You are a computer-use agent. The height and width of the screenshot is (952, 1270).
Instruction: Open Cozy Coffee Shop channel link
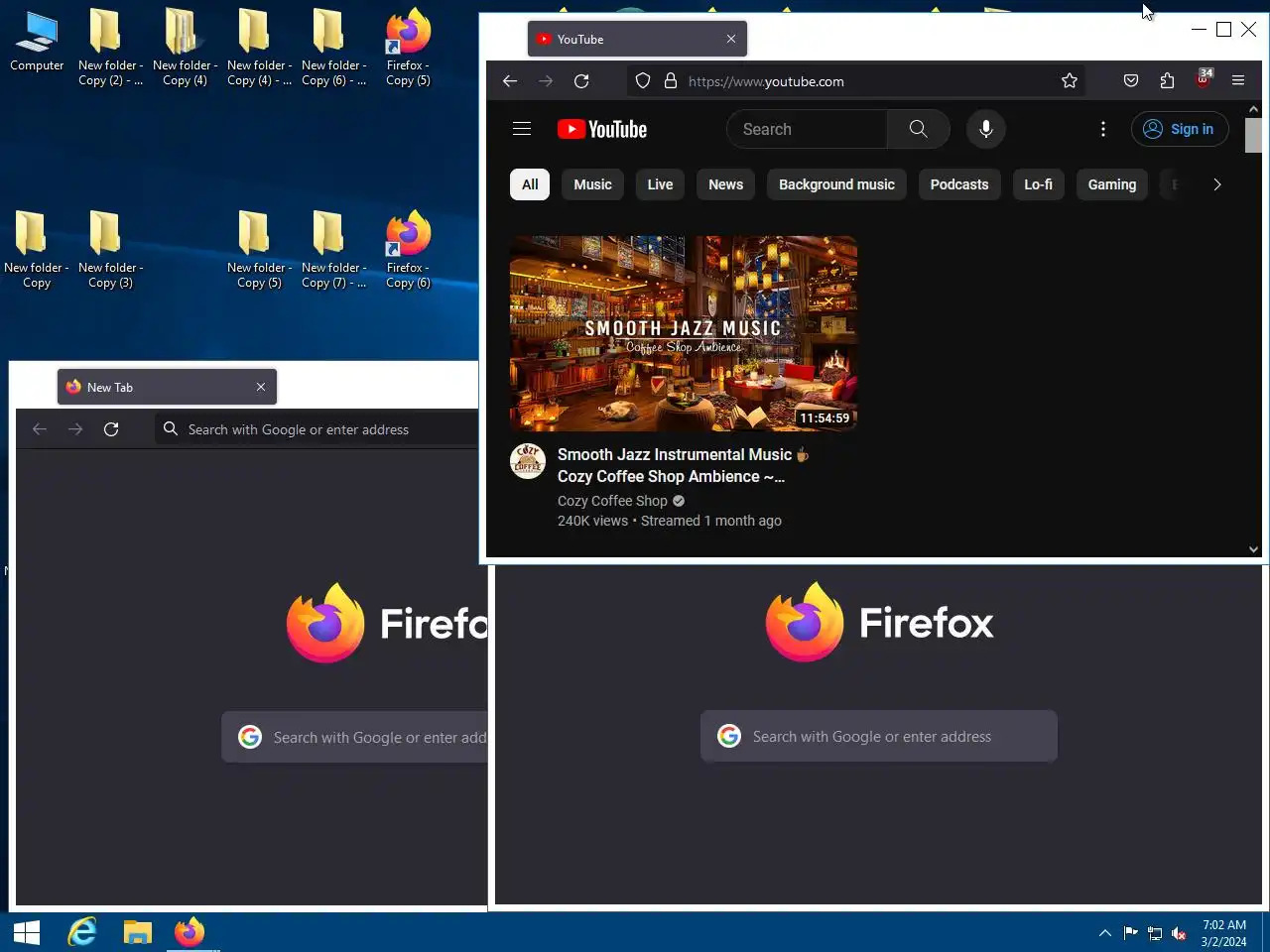pyautogui.click(x=612, y=501)
